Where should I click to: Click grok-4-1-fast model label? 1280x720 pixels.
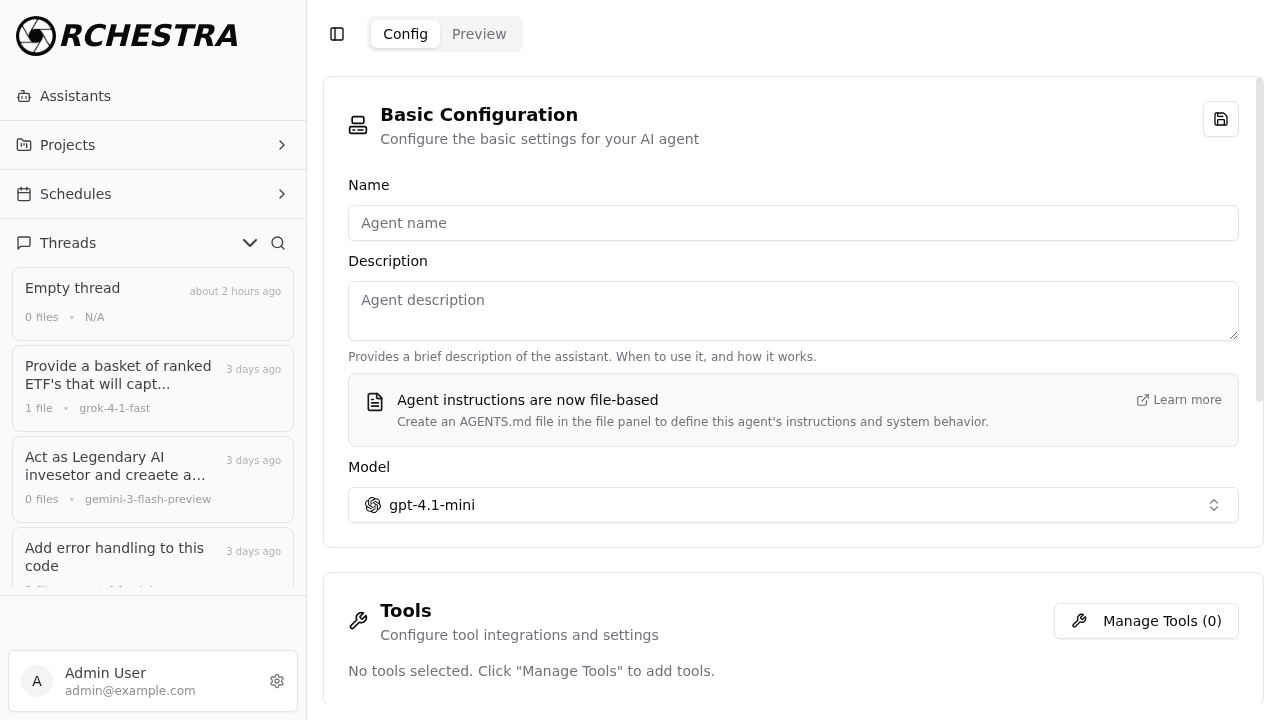click(x=114, y=408)
